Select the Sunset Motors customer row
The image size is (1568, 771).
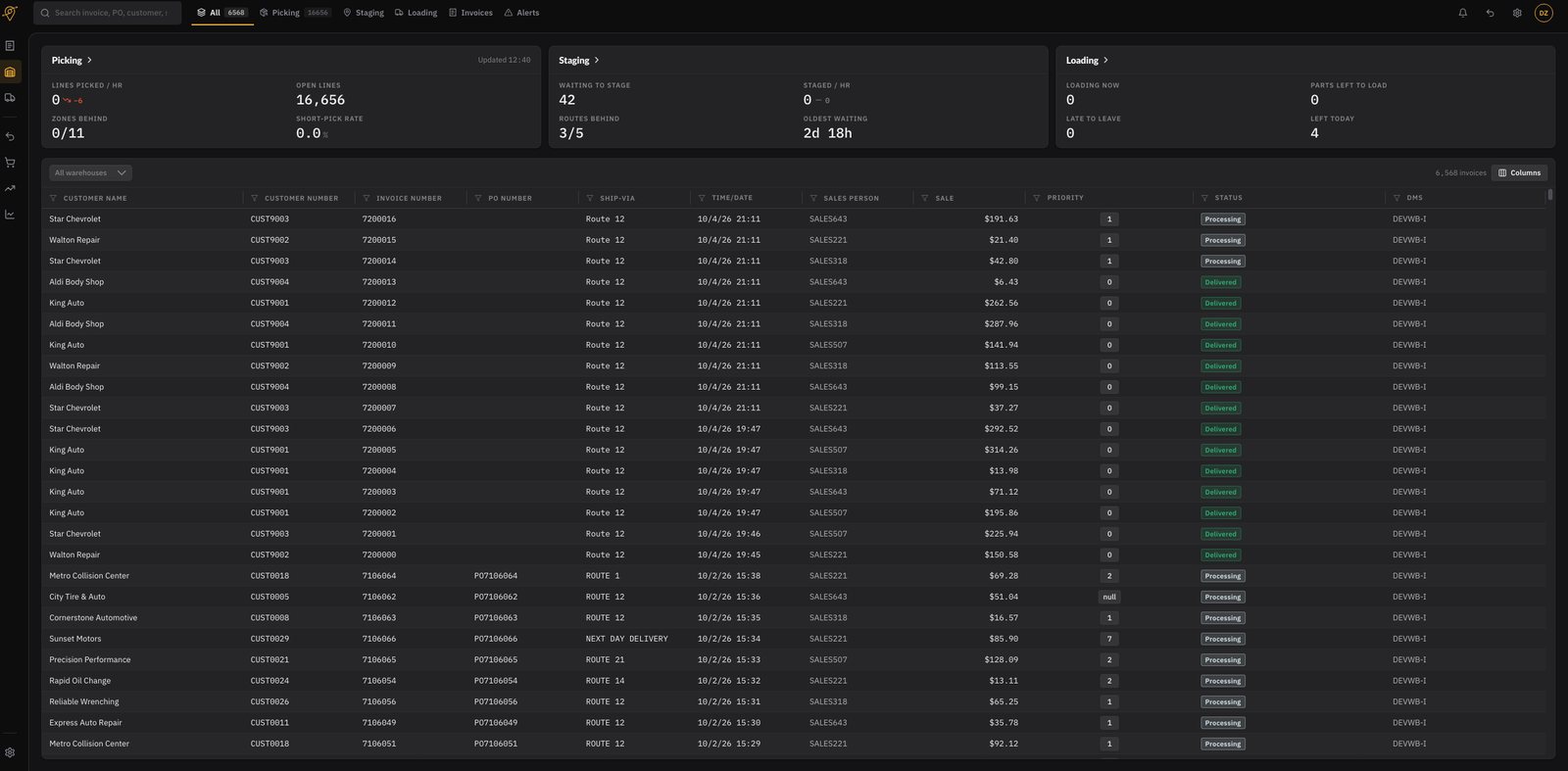click(x=794, y=639)
